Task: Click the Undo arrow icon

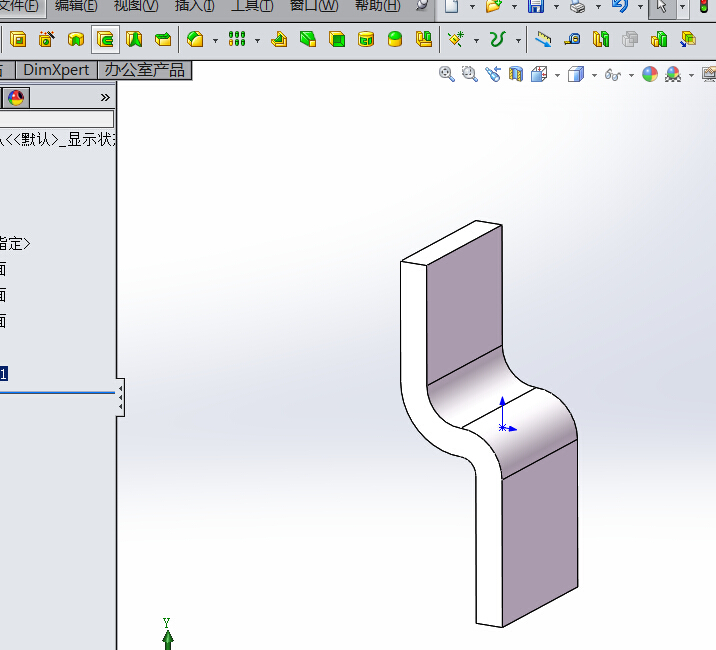Action: pyautogui.click(x=620, y=6)
